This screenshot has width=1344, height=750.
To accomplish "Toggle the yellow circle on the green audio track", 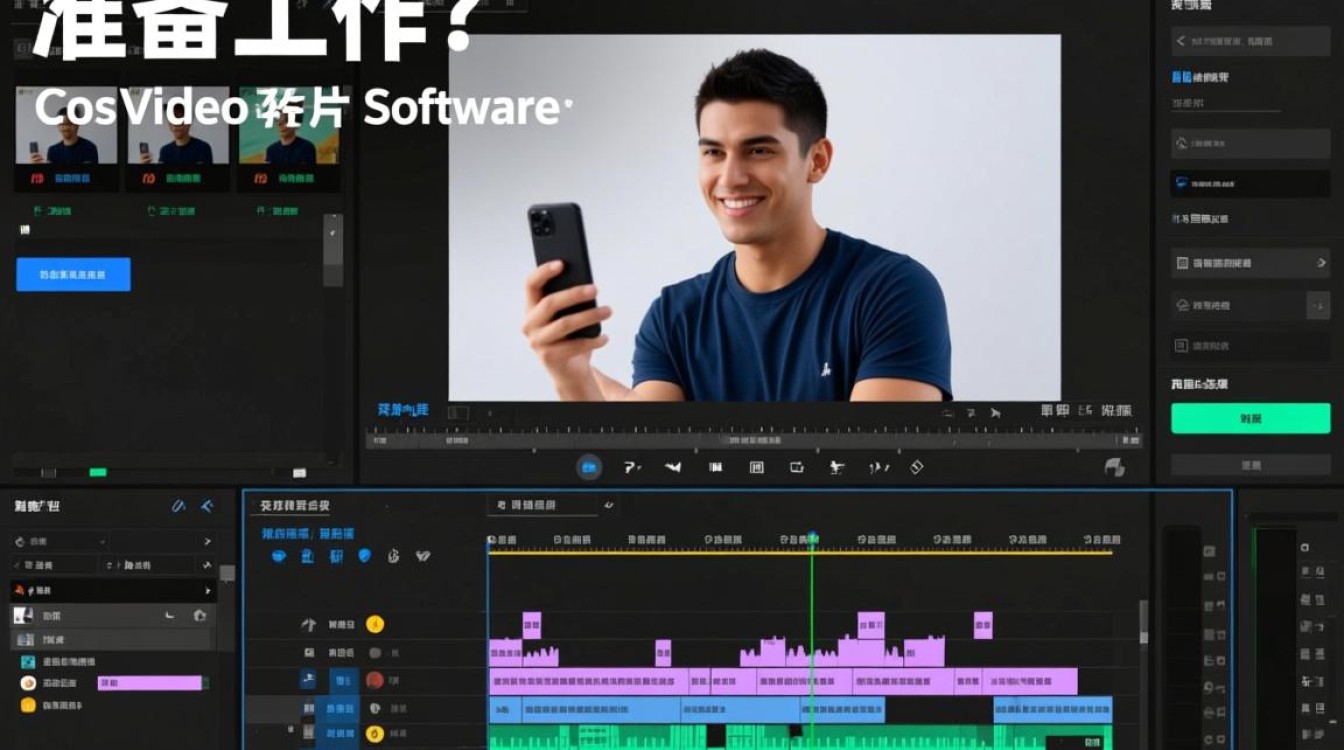I will 374,735.
